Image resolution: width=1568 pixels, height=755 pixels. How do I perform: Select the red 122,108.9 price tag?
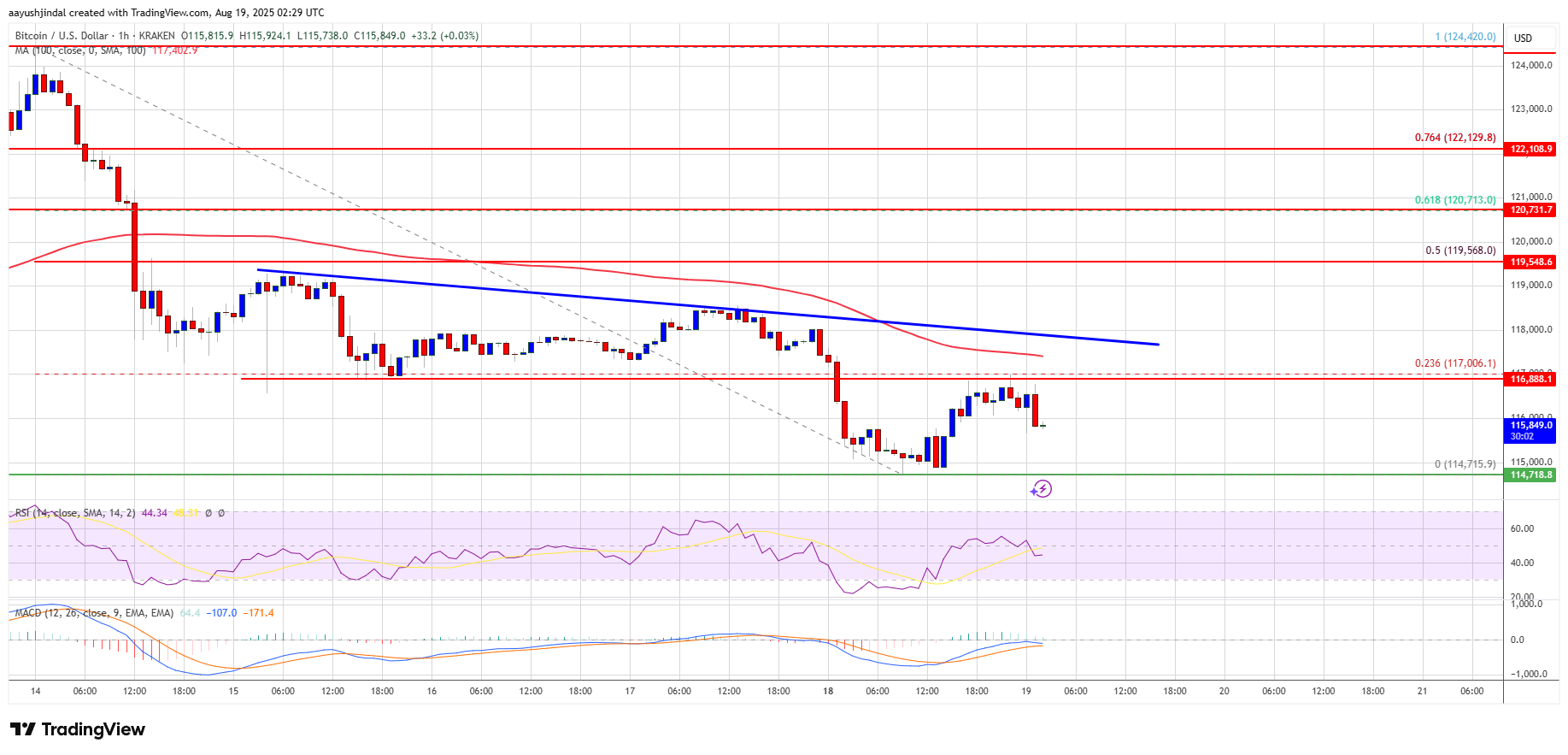(x=1530, y=149)
